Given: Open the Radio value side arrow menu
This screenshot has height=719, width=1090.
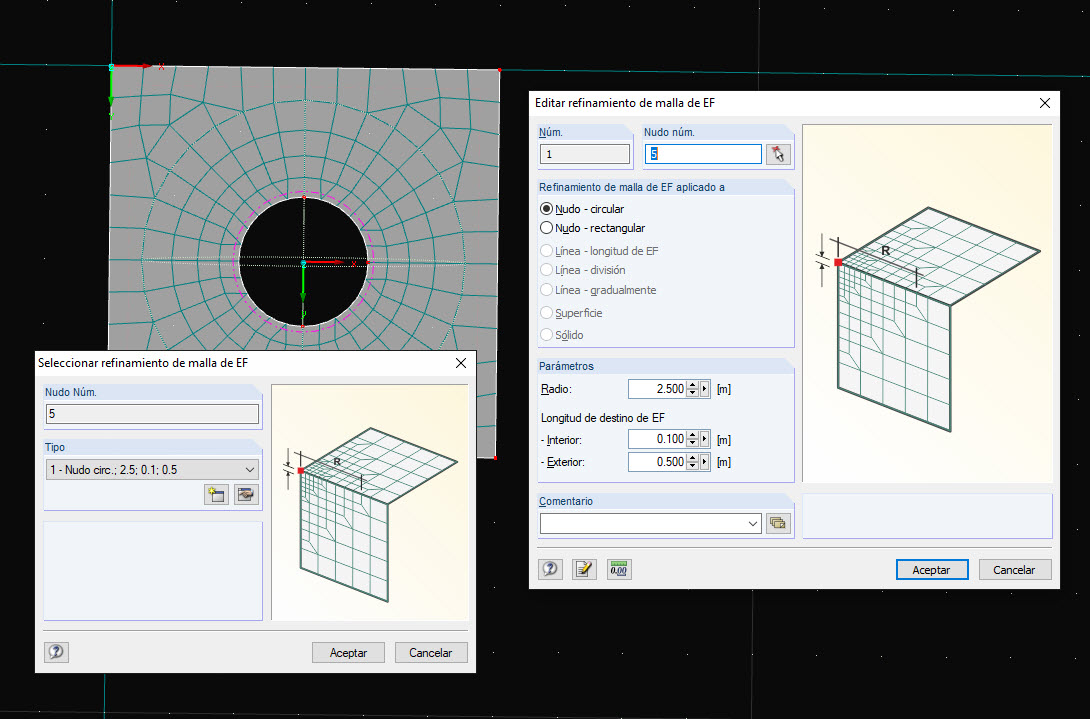Looking at the screenshot, I should 705,389.
